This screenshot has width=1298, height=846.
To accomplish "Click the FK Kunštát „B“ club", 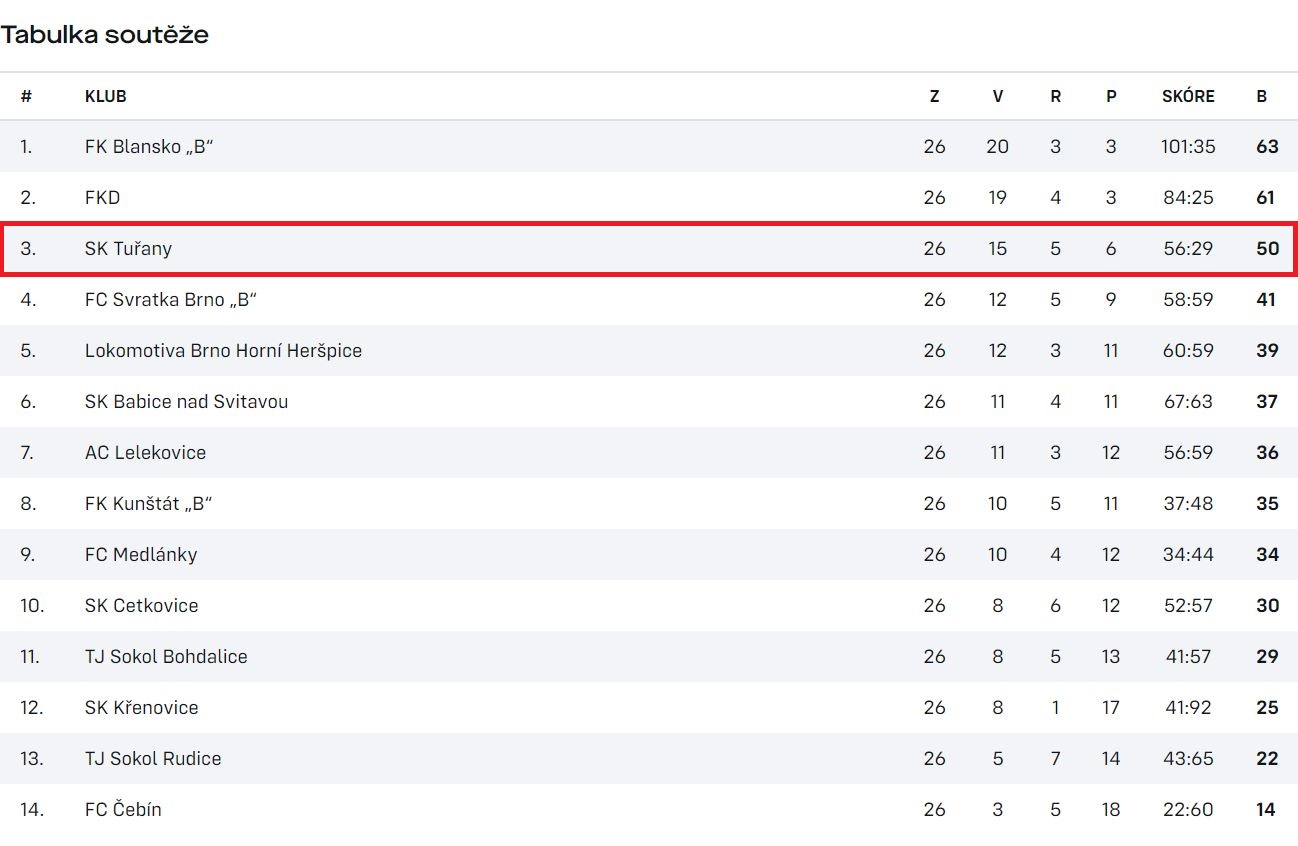I will [x=148, y=504].
